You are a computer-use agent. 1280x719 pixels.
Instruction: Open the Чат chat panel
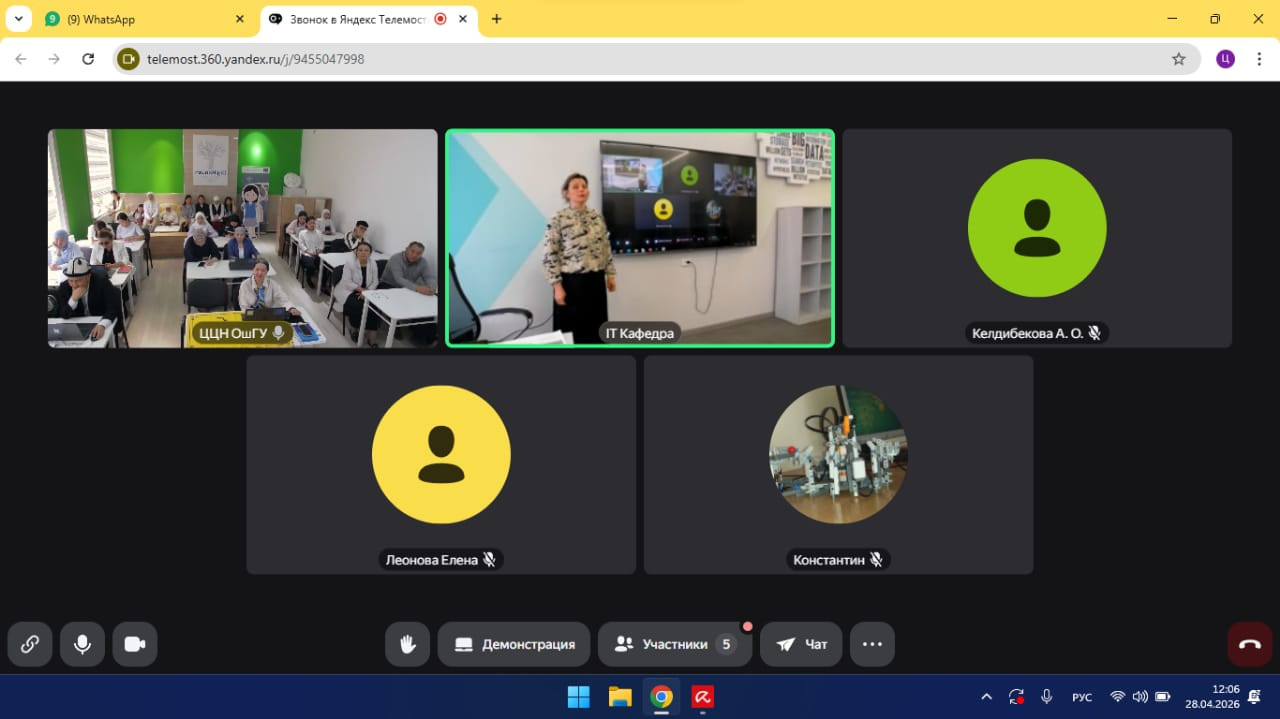tap(801, 644)
